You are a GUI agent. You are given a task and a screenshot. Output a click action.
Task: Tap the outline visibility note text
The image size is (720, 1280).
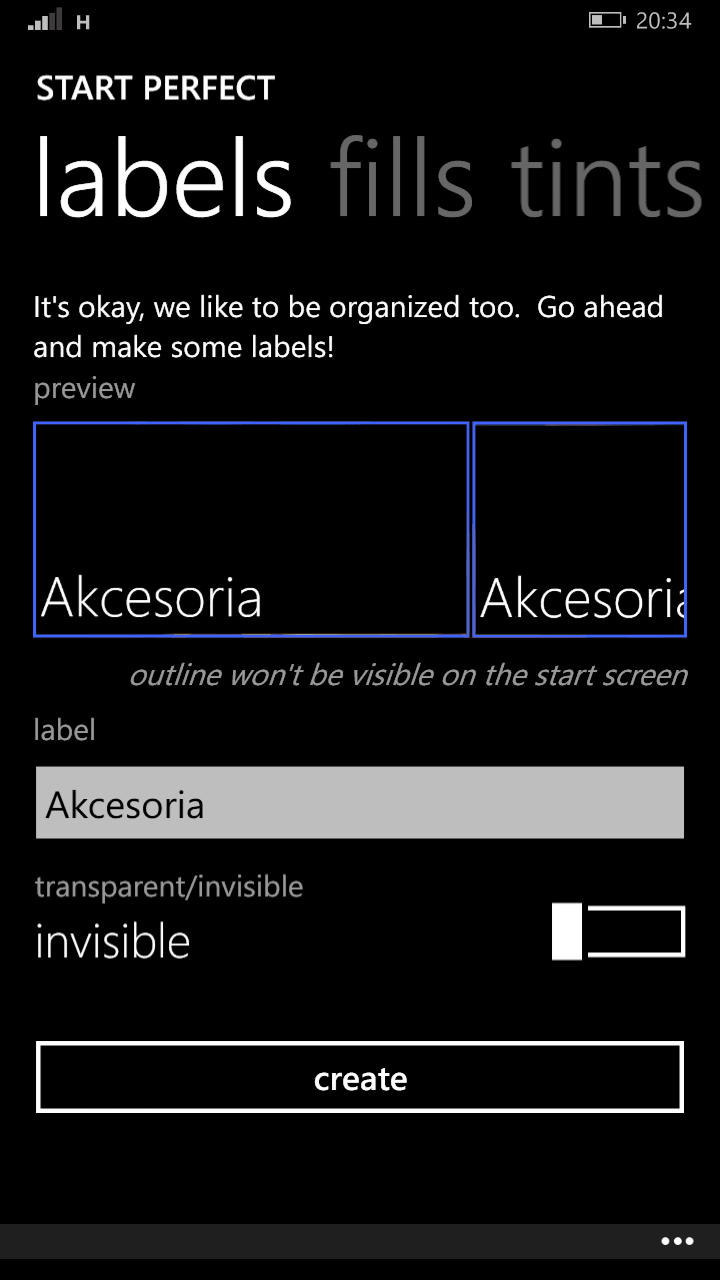point(408,675)
